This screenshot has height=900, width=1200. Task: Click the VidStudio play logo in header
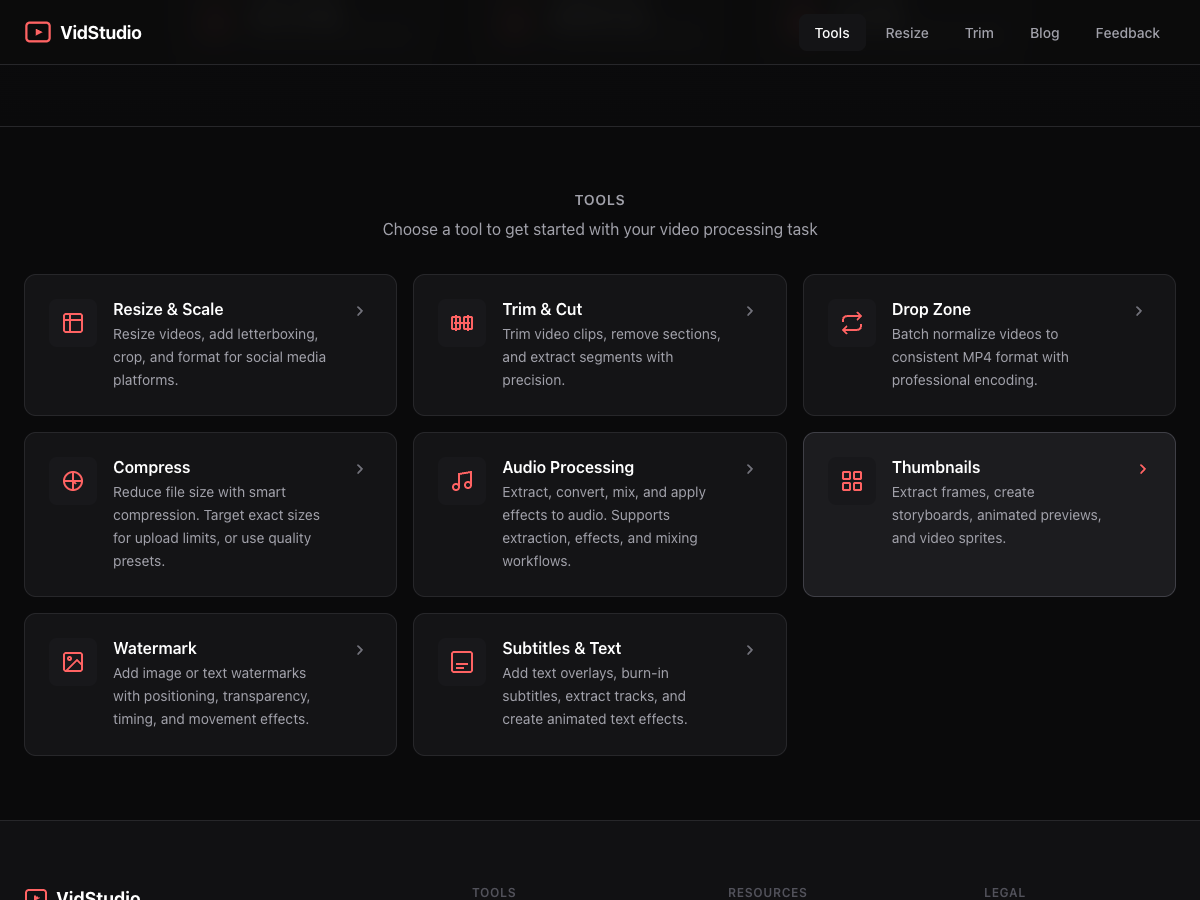coord(38,32)
